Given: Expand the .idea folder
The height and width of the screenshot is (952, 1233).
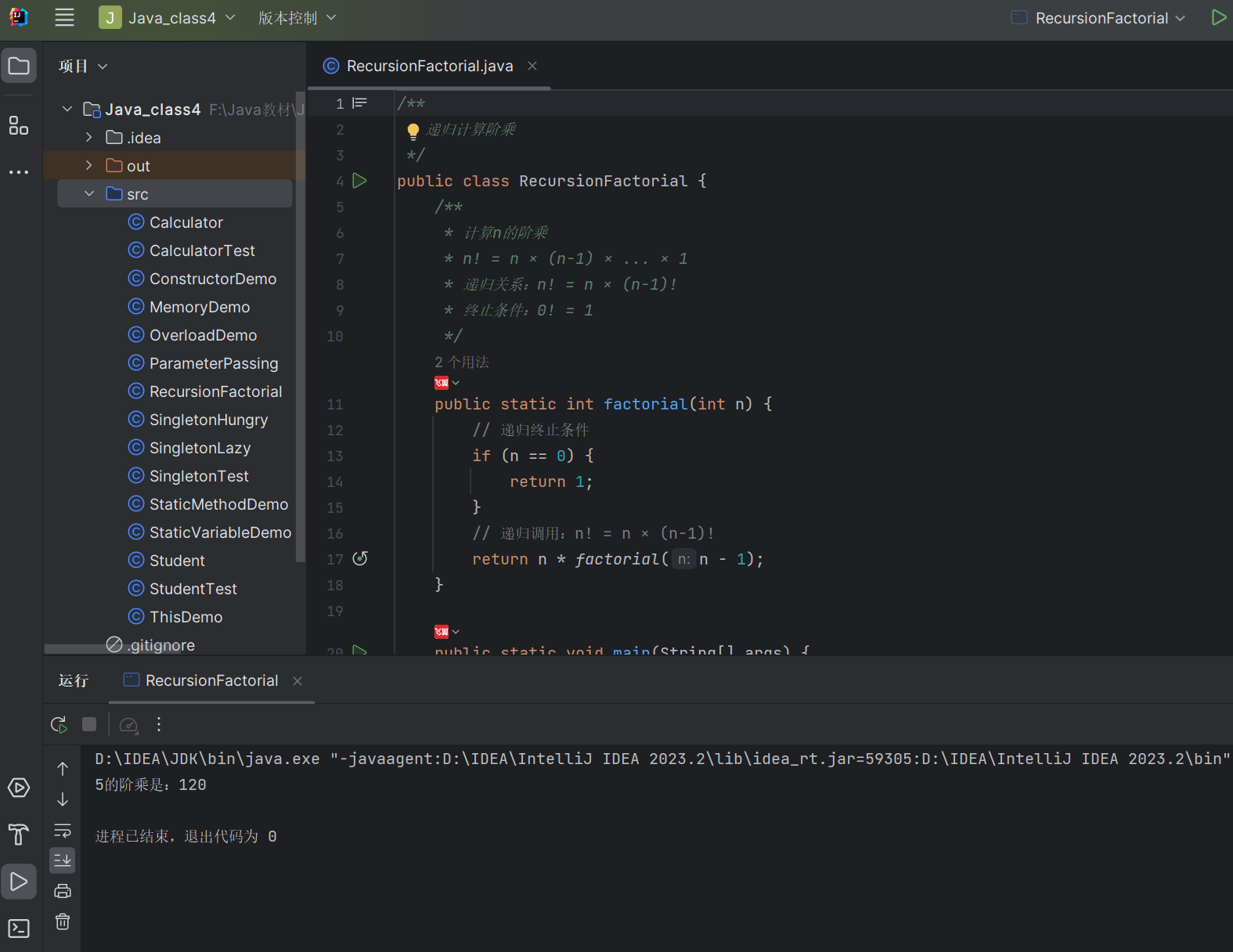Looking at the screenshot, I should point(89,137).
